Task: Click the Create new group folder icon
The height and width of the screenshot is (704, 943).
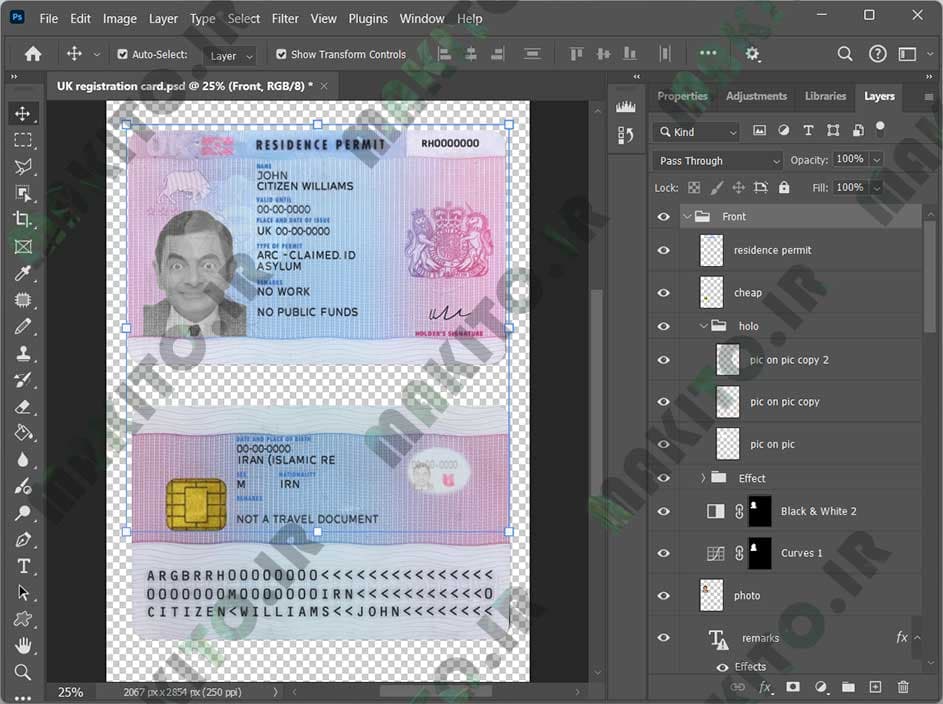Action: tap(848, 687)
